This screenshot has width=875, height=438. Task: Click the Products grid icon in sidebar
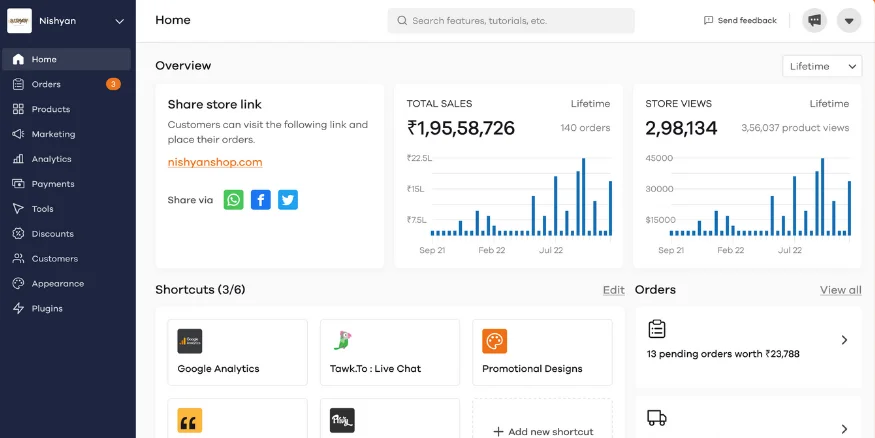(18, 109)
